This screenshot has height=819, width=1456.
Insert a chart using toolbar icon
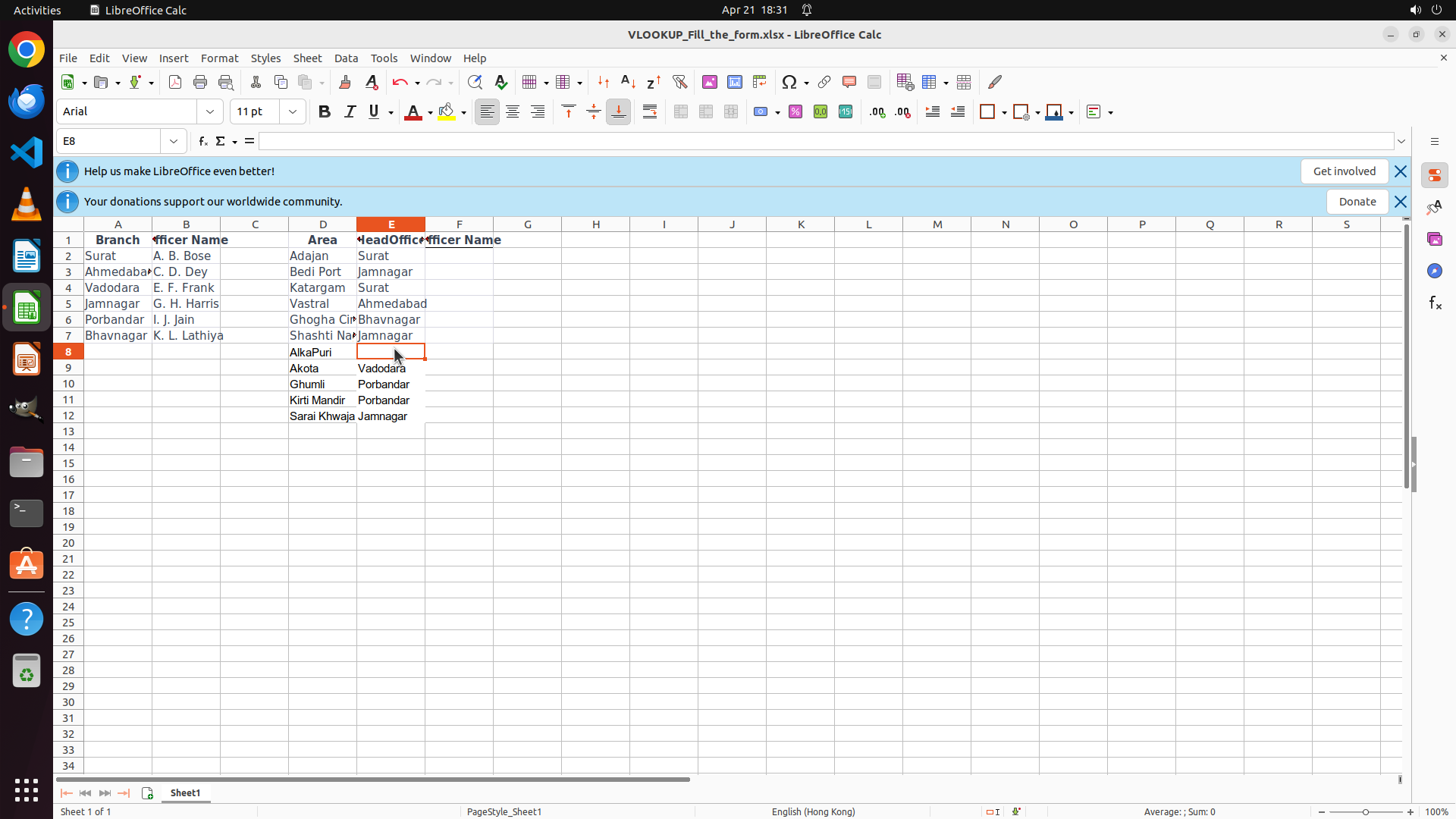(735, 82)
